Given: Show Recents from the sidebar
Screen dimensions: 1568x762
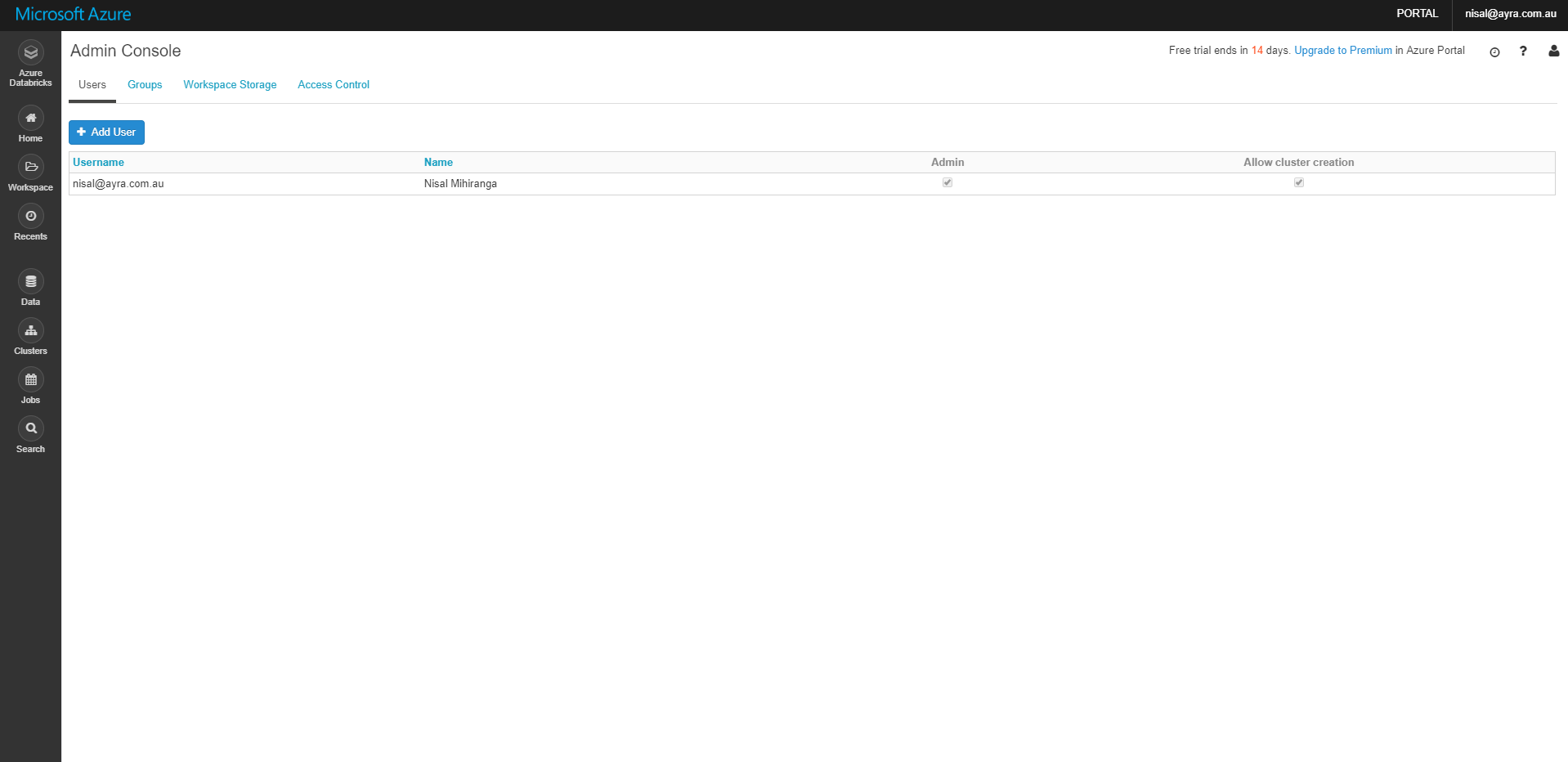Looking at the screenshot, I should [30, 223].
